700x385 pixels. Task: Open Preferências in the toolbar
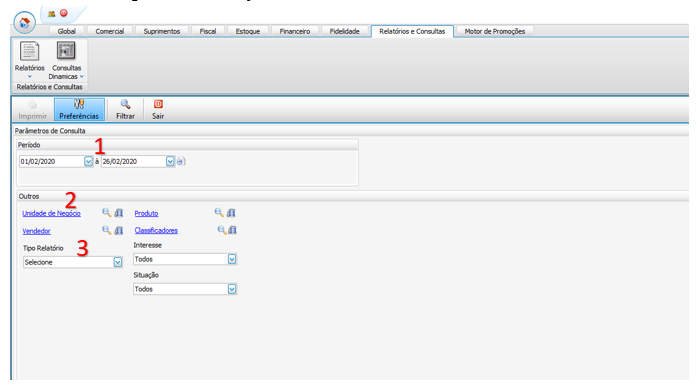pos(79,110)
